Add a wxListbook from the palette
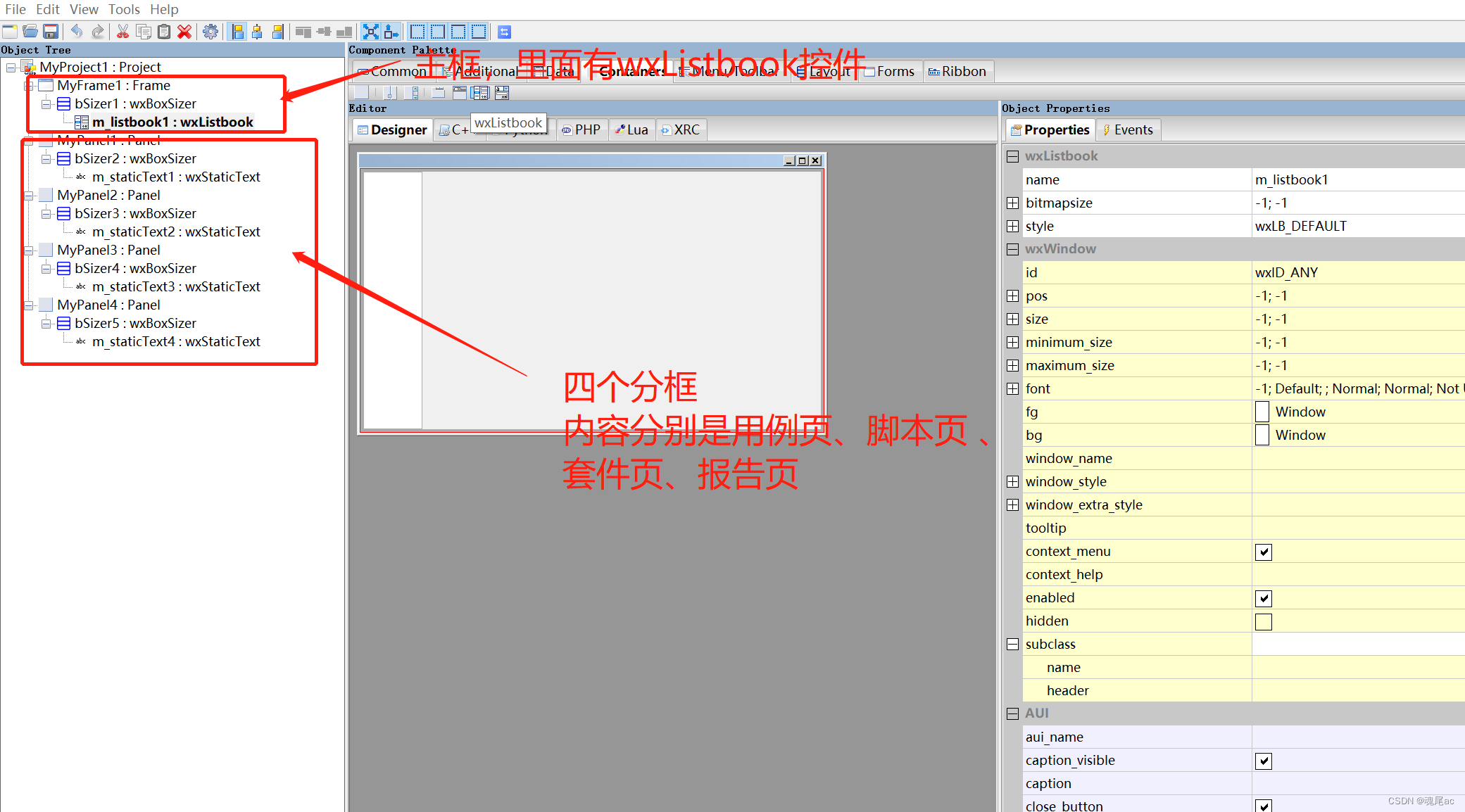 [481, 93]
